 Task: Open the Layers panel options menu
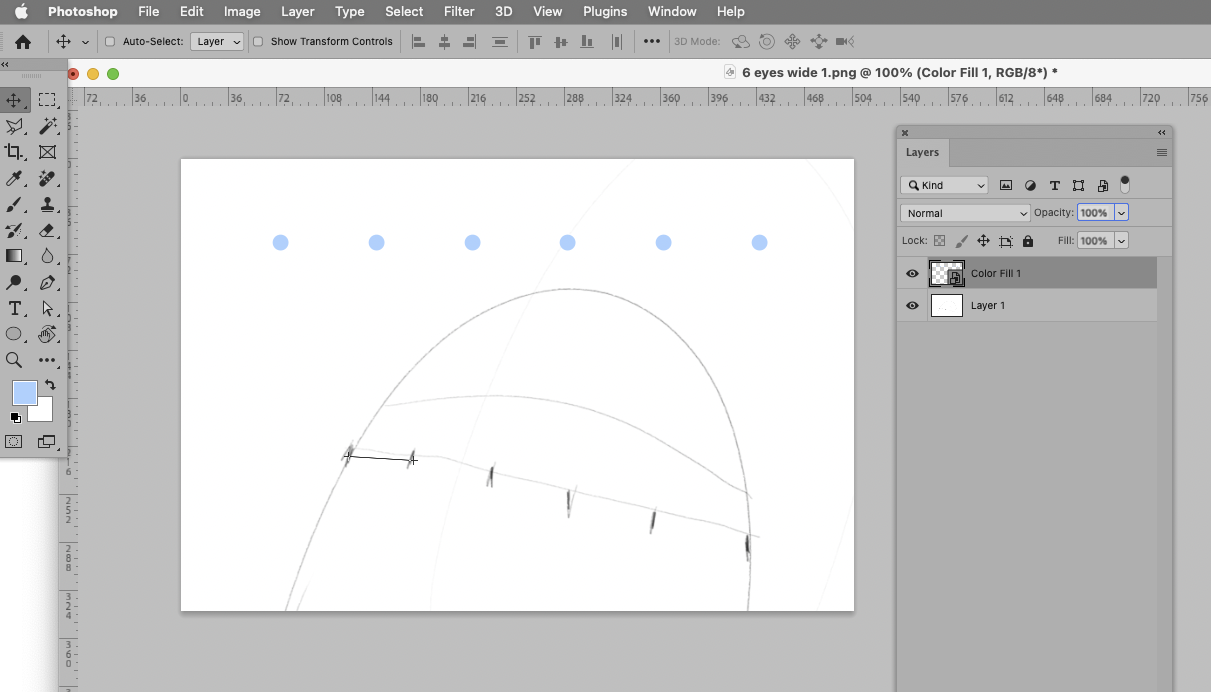pos(1161,152)
